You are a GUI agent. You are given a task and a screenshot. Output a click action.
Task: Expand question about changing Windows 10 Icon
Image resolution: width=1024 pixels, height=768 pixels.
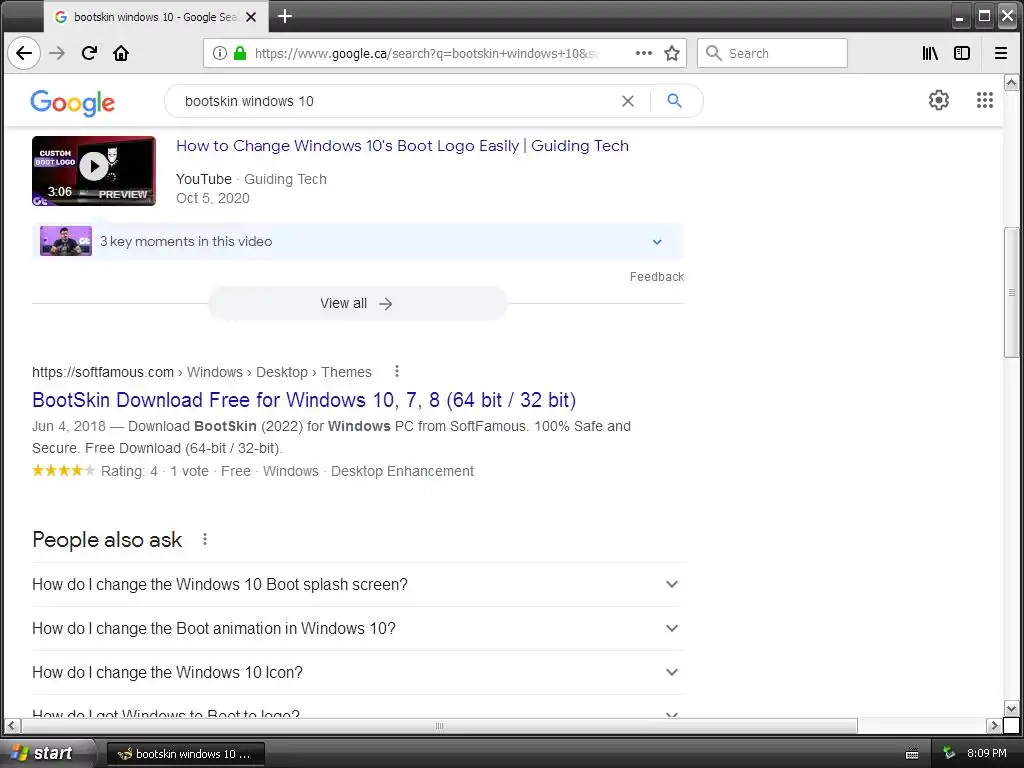point(357,672)
